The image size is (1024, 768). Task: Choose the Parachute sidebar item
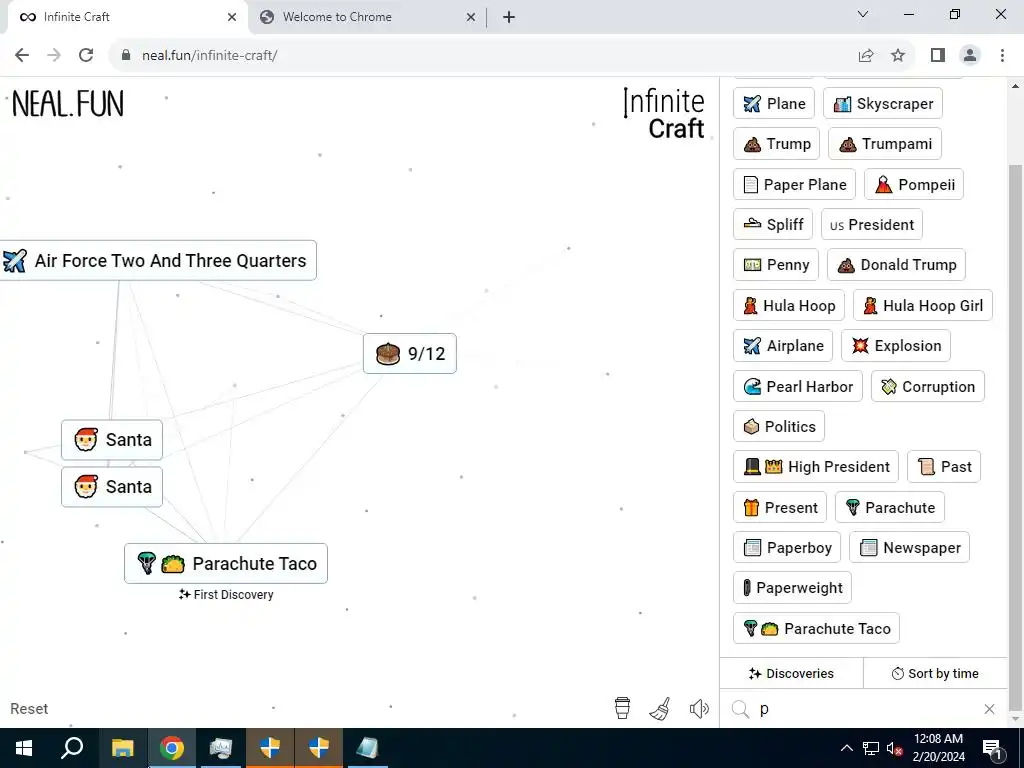coord(890,507)
